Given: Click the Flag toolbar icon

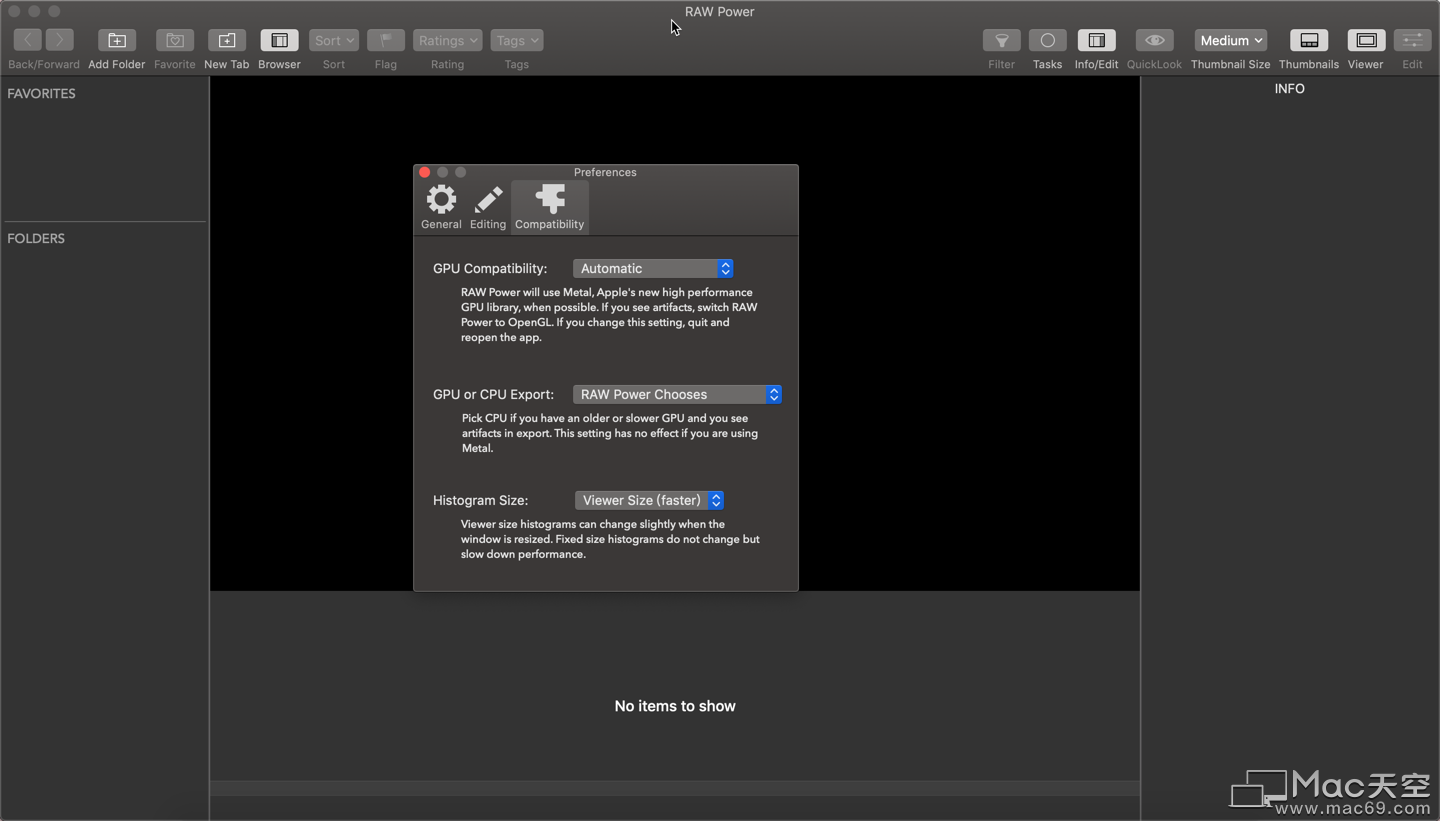Looking at the screenshot, I should point(386,40).
